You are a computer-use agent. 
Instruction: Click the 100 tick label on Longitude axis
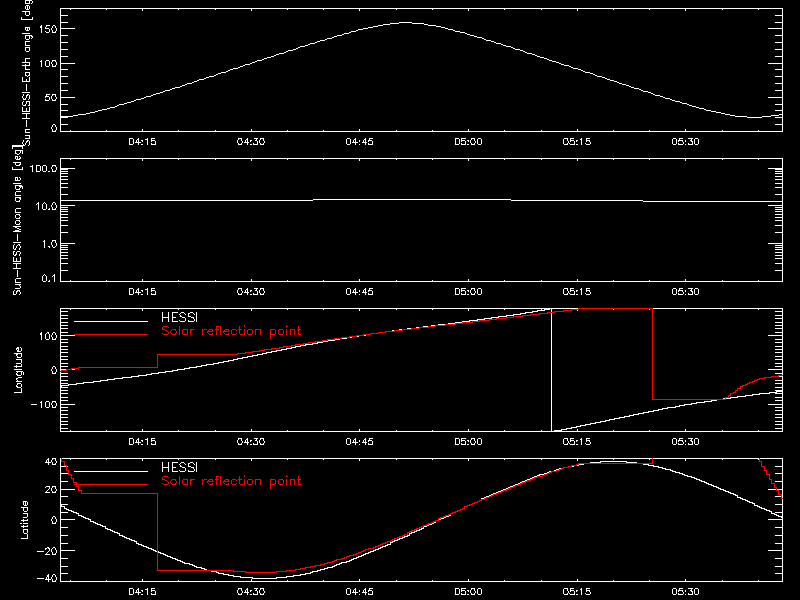tap(48, 336)
